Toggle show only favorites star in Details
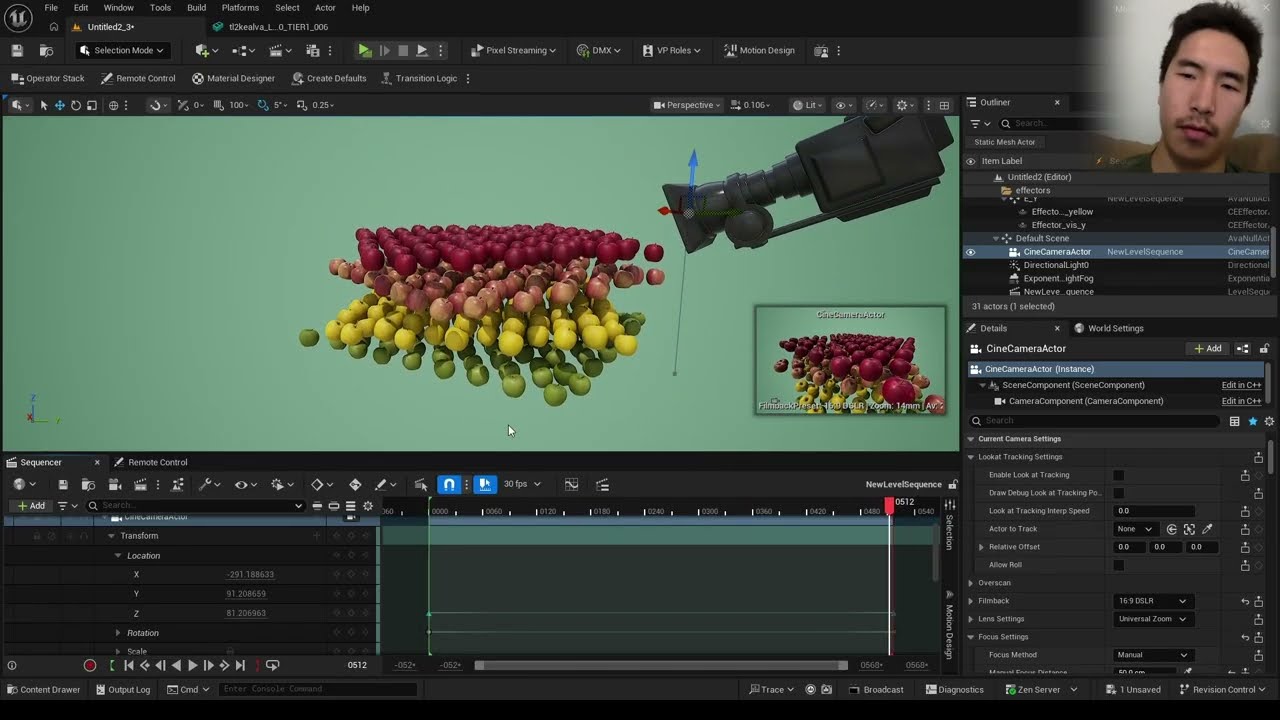Viewport: 1280px width, 720px height. click(1252, 421)
